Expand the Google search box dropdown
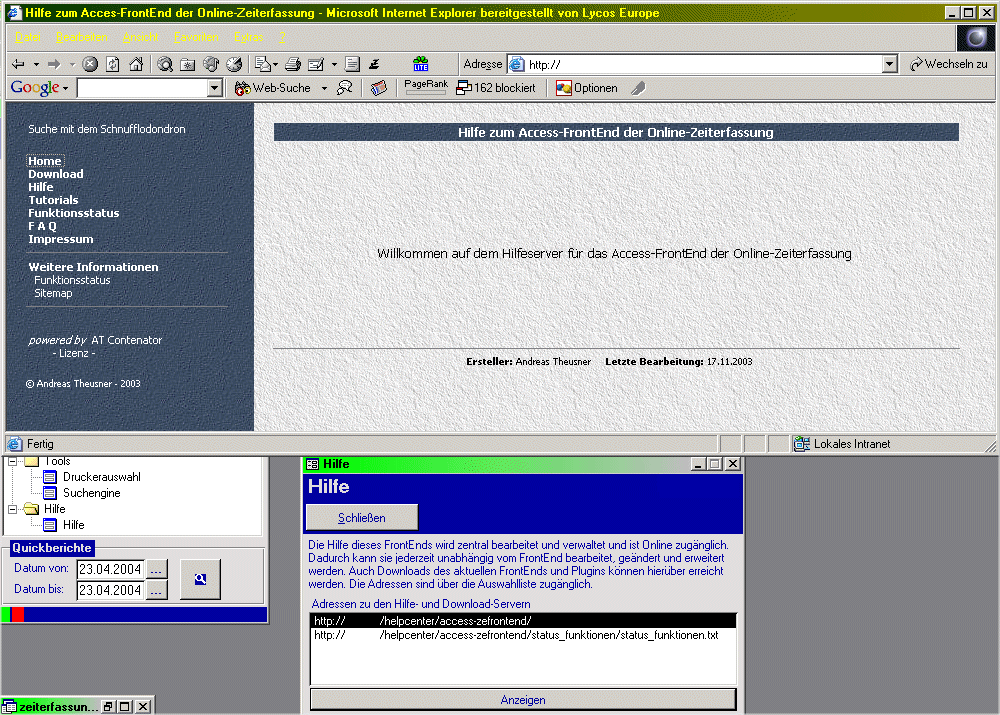 [x=214, y=88]
